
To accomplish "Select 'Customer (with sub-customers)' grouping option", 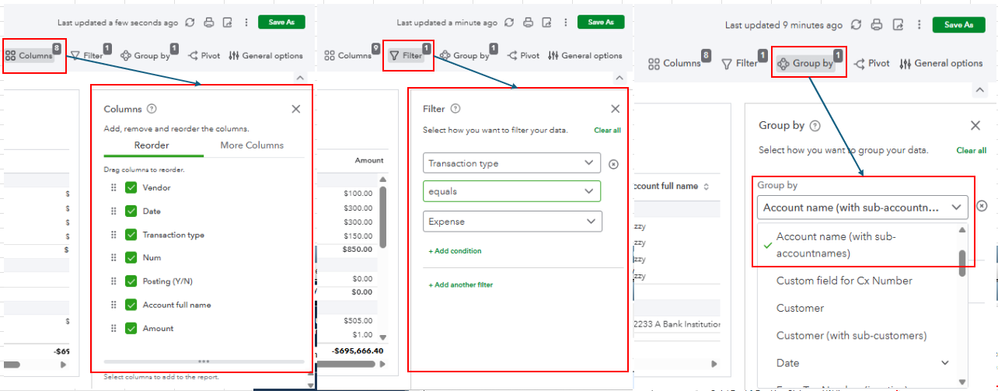I will [851, 336].
